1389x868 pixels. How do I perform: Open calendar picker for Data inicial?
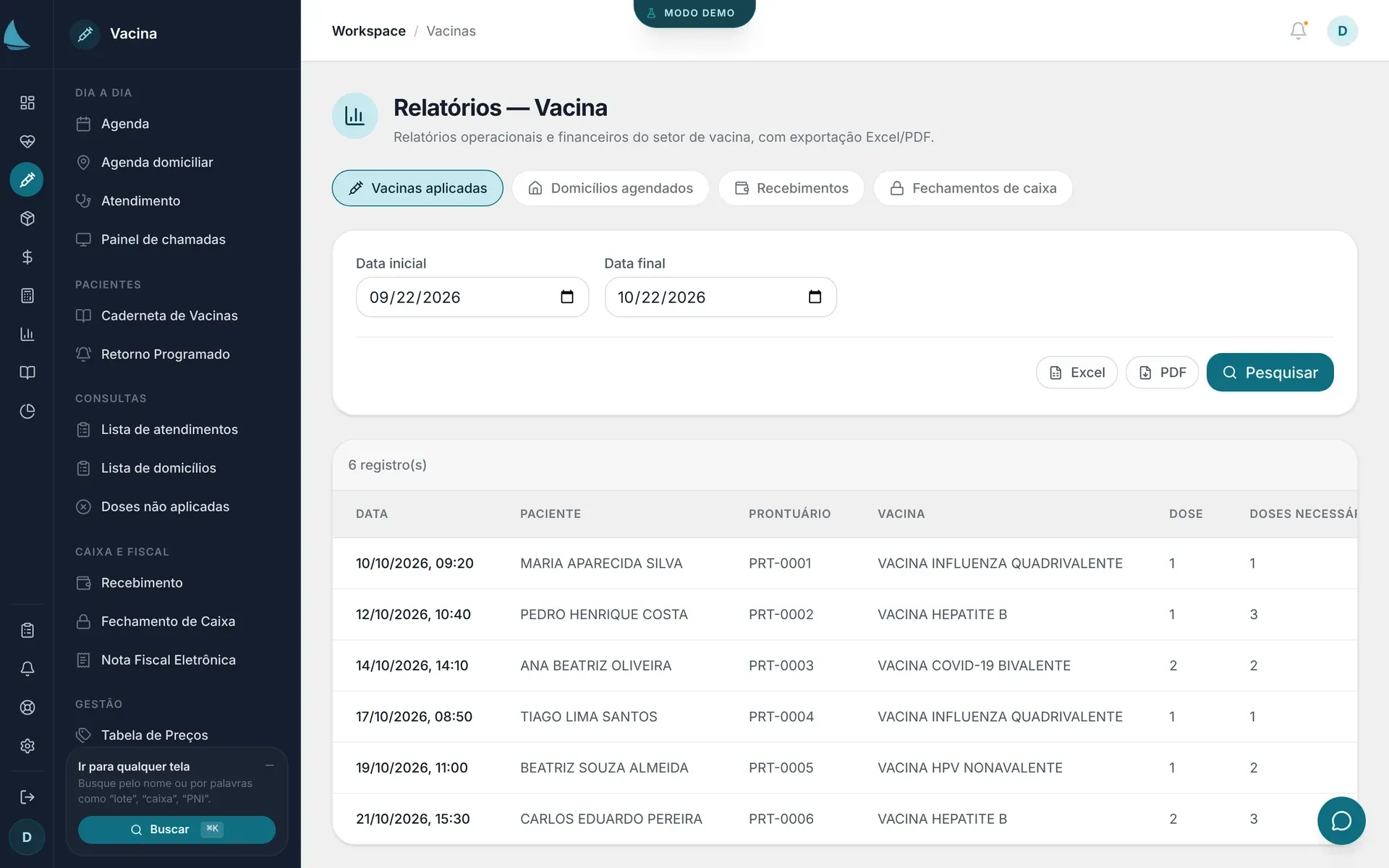[567, 297]
